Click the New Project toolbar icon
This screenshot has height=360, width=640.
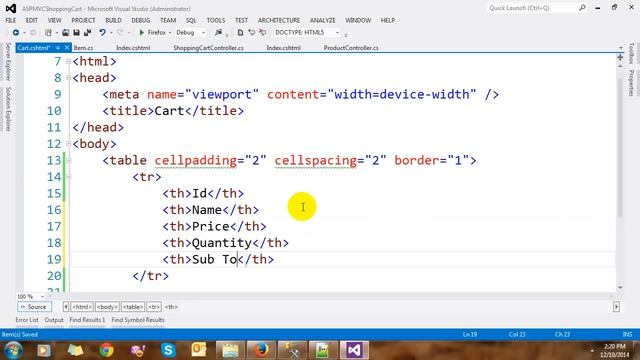(x=49, y=33)
